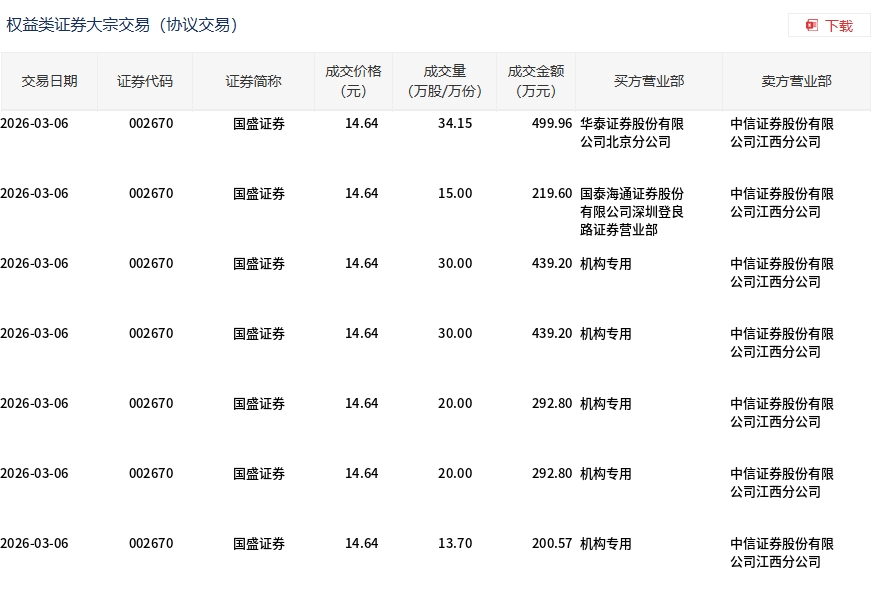Click the red Excel icon beside 下载
This screenshot has height=602, width=872.
812,26
